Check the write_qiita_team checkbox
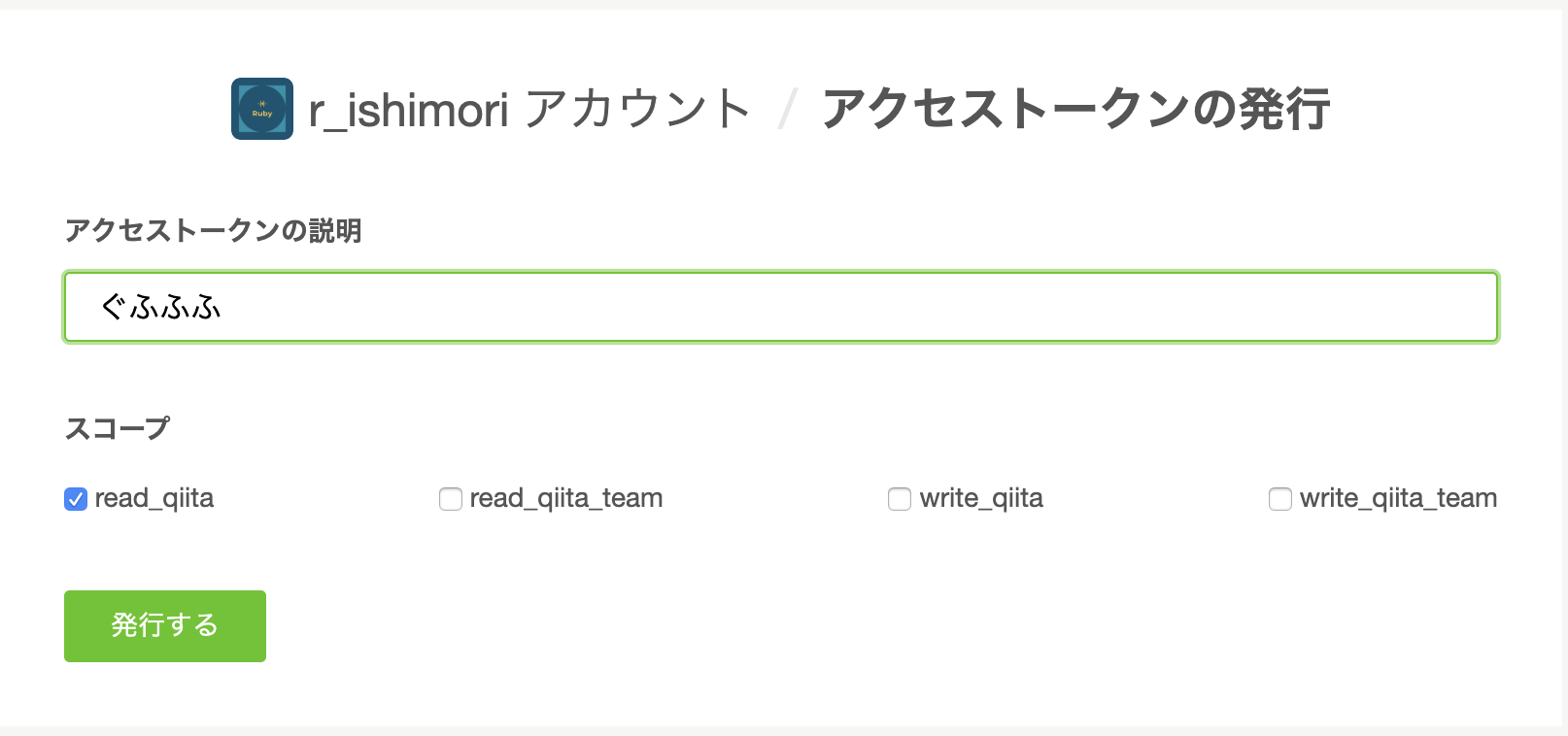The image size is (1568, 736). pyautogui.click(x=1280, y=499)
